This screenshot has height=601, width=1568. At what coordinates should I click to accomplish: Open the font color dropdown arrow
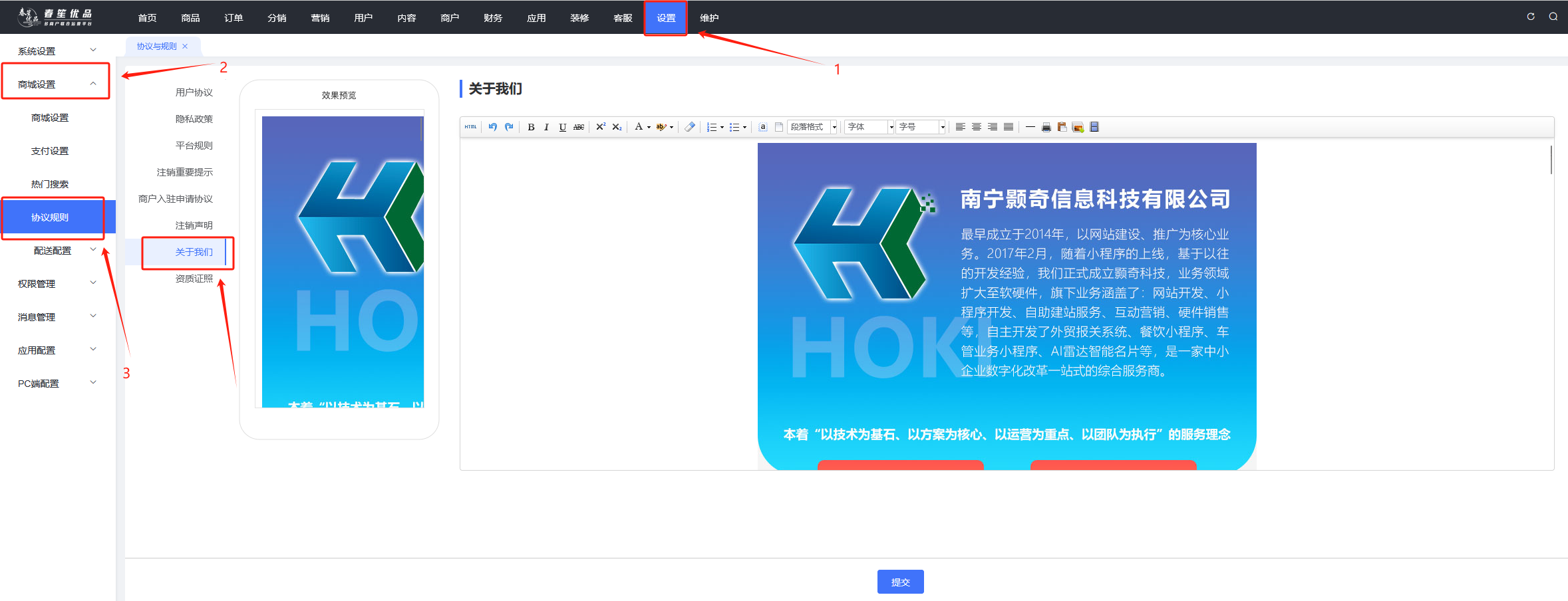coord(649,127)
